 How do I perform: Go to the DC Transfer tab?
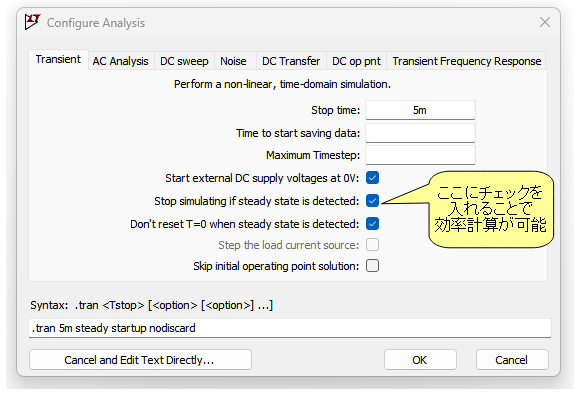pos(291,61)
